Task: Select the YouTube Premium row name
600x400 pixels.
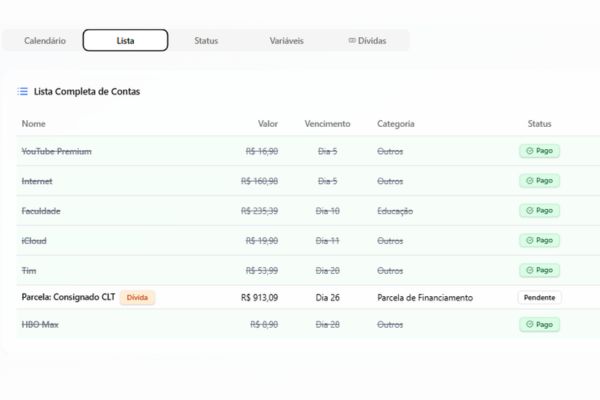Action: (x=56, y=151)
